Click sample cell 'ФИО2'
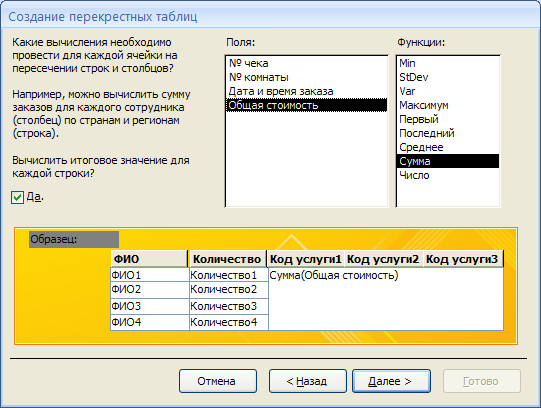Image resolution: width=541 pixels, height=408 pixels. (150, 289)
